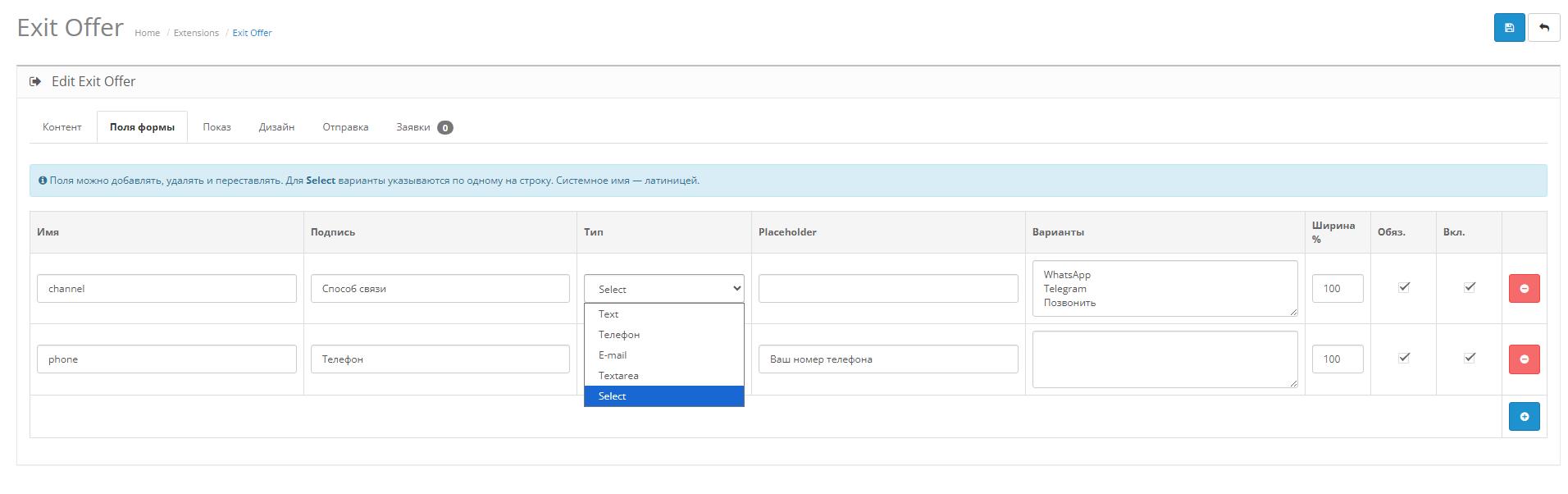Edit width 100 in channel row
The image size is (1568, 494).
click(1338, 289)
